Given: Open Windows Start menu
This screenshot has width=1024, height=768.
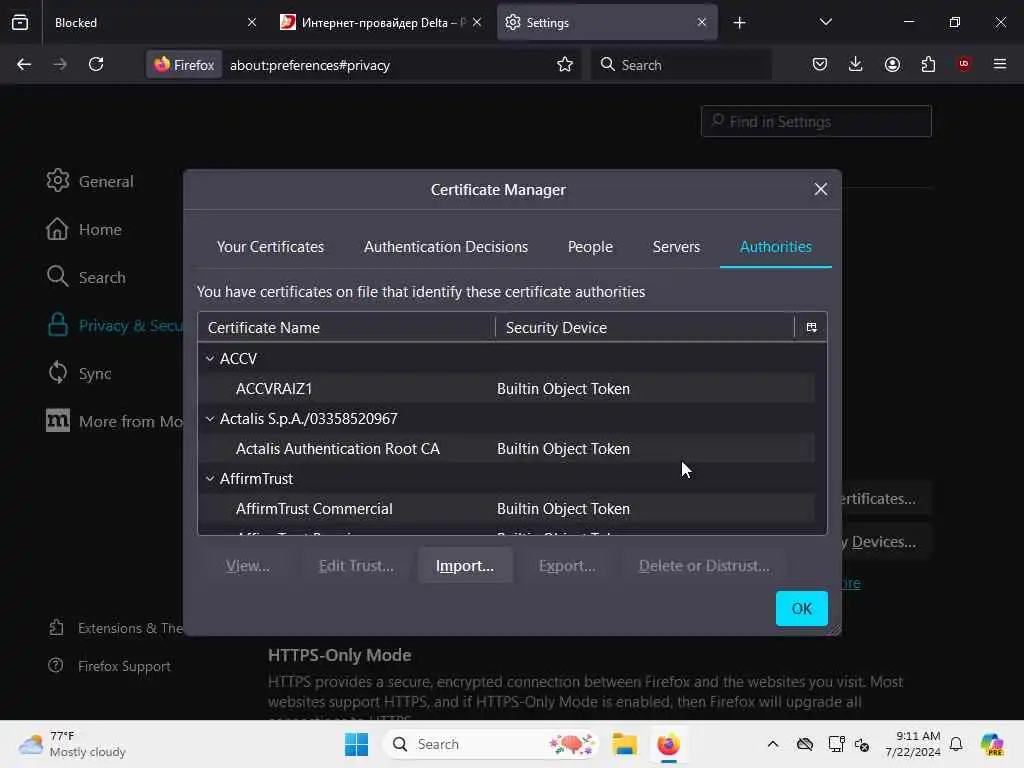Looking at the screenshot, I should (356, 744).
